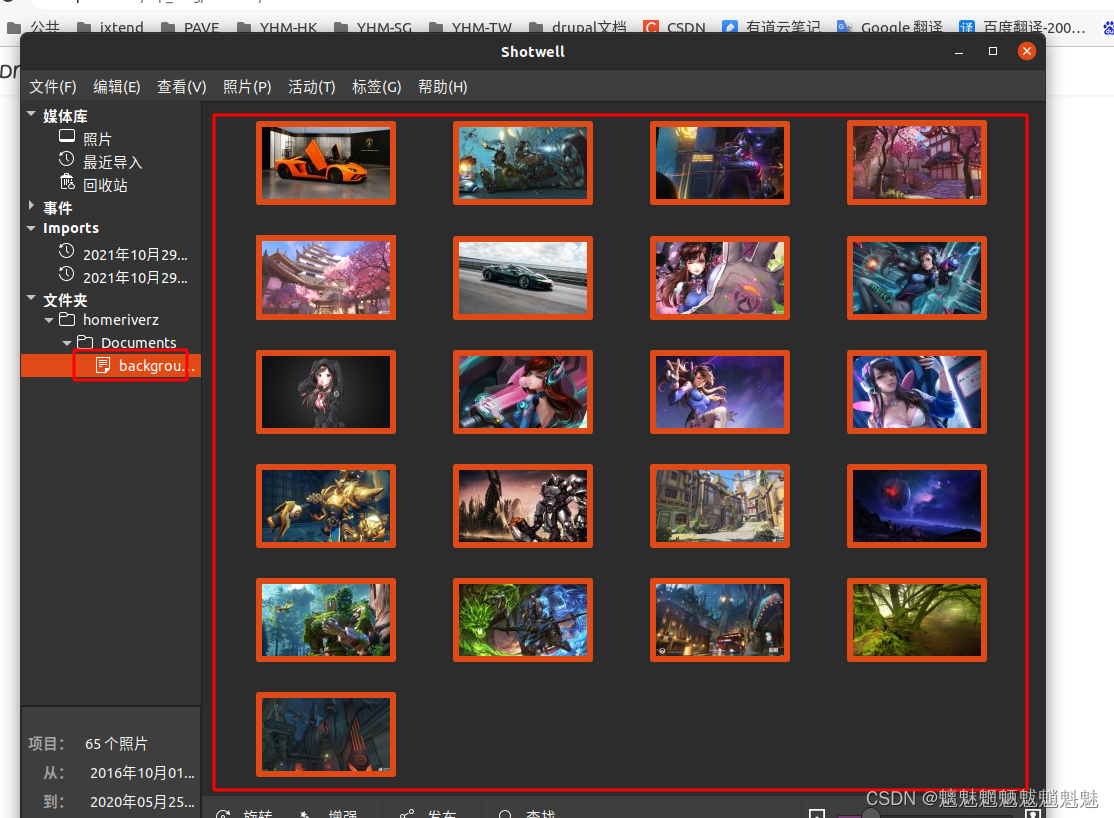Click the homeriverz folder icon
The width and height of the screenshot is (1114, 818).
67,319
